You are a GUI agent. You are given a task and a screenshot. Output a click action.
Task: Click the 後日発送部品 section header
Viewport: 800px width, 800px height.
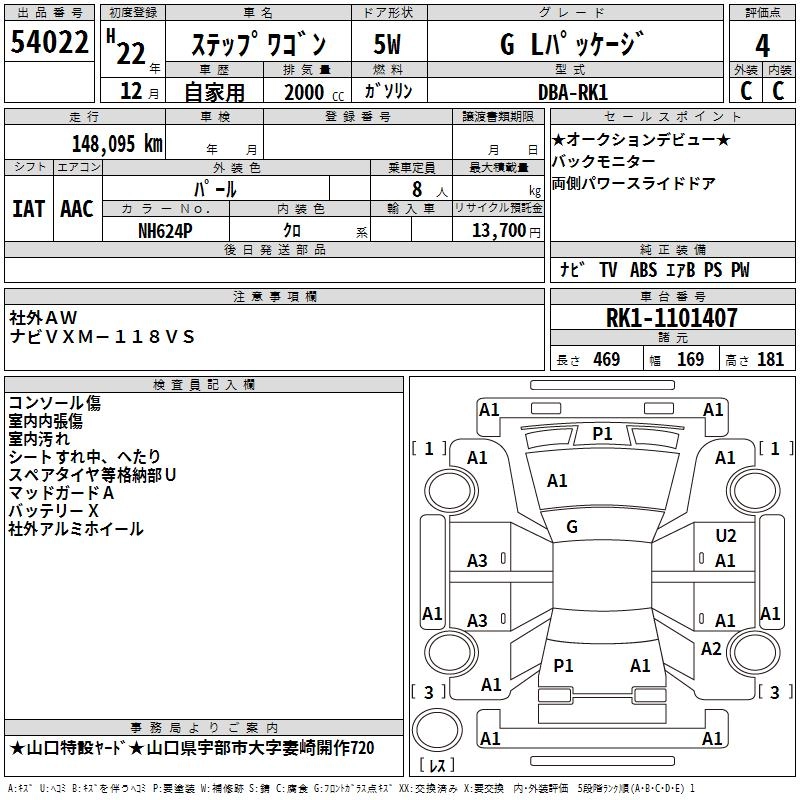click(x=274, y=250)
